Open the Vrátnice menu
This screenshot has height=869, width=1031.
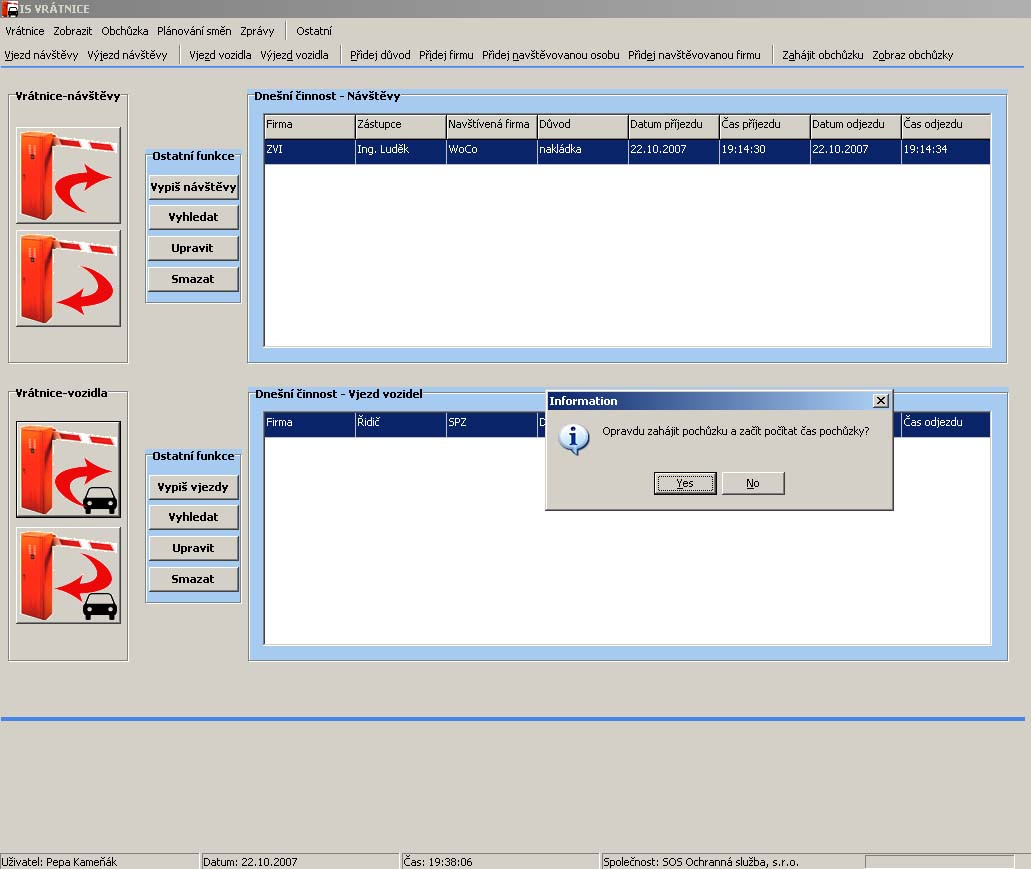pos(25,31)
